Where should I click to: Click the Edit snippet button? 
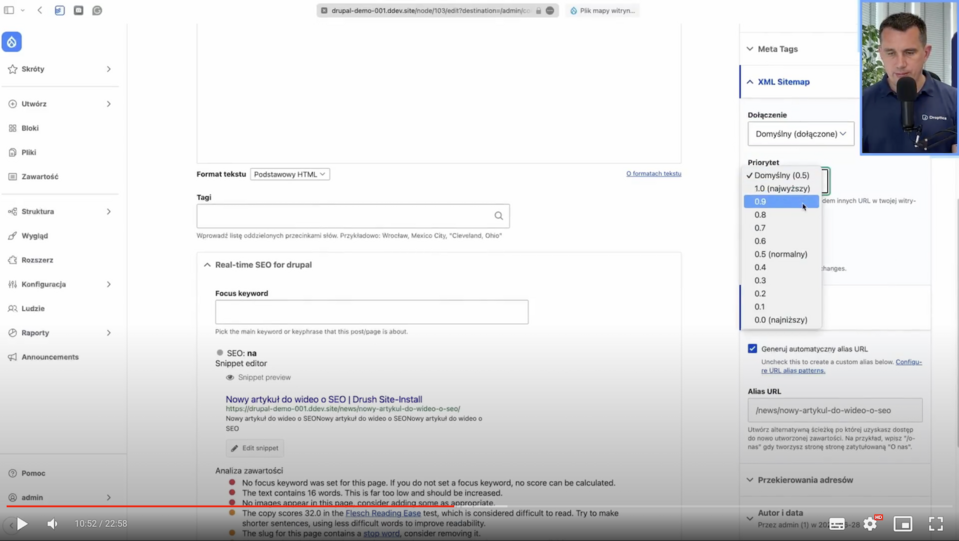pyautogui.click(x=254, y=448)
